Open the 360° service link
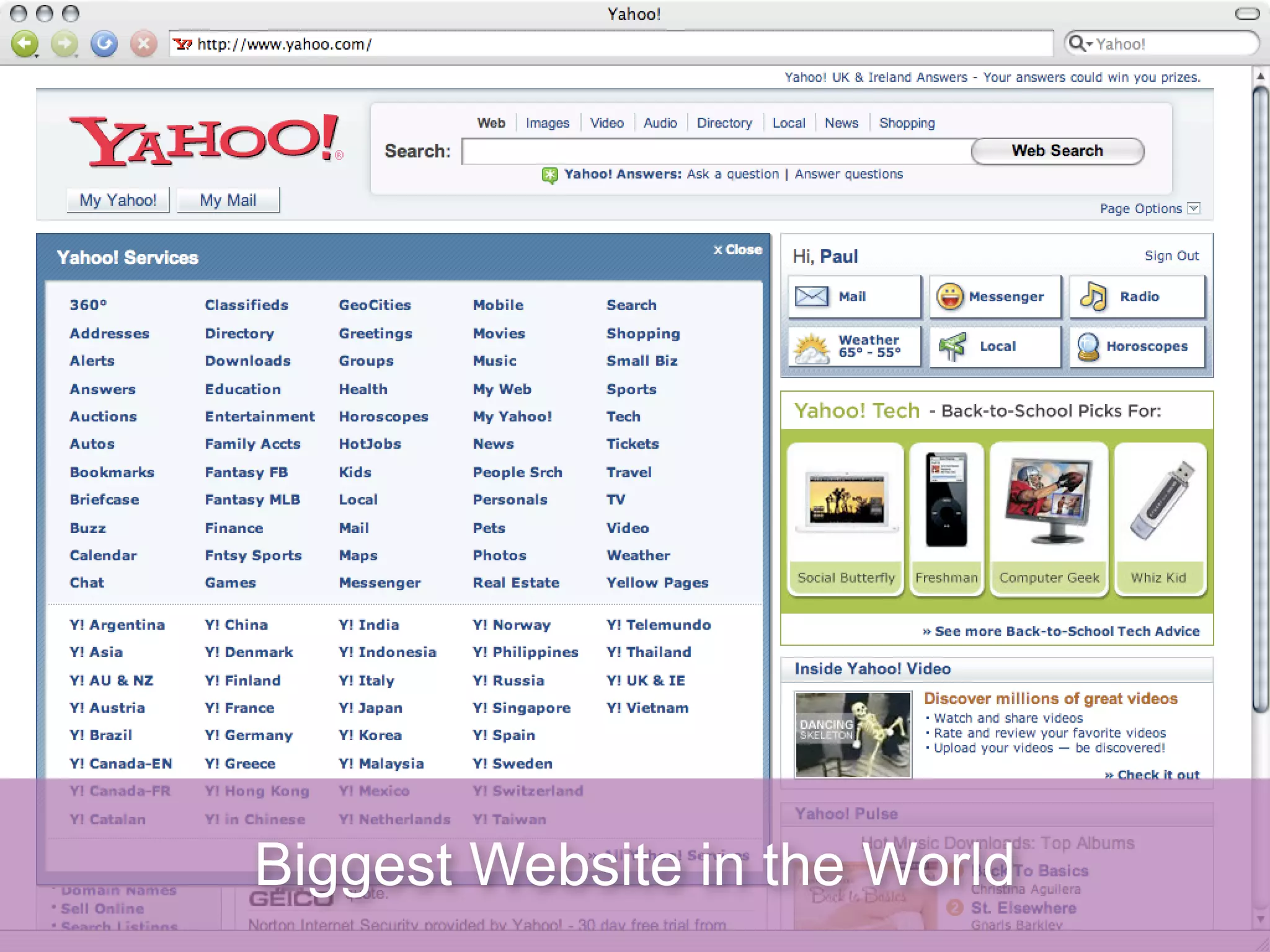This screenshot has width=1270, height=952. point(88,305)
